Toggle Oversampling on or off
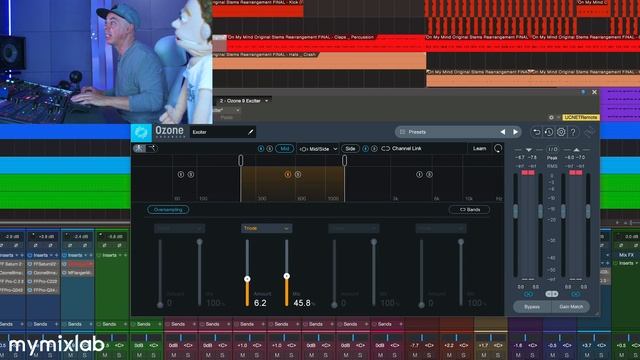The image size is (640, 360). coord(168,209)
